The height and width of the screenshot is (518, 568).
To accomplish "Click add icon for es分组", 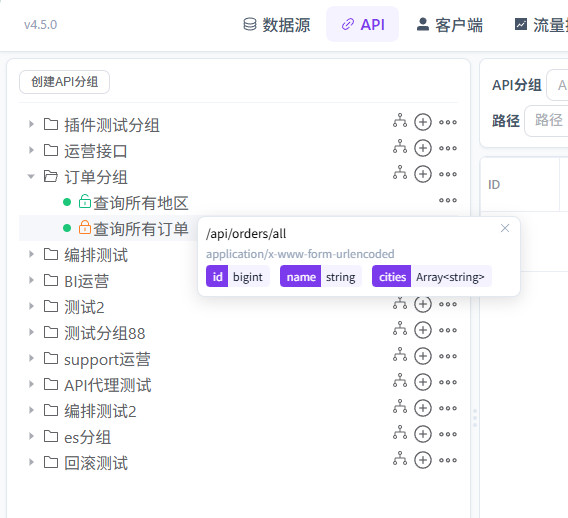I will click(x=423, y=434).
